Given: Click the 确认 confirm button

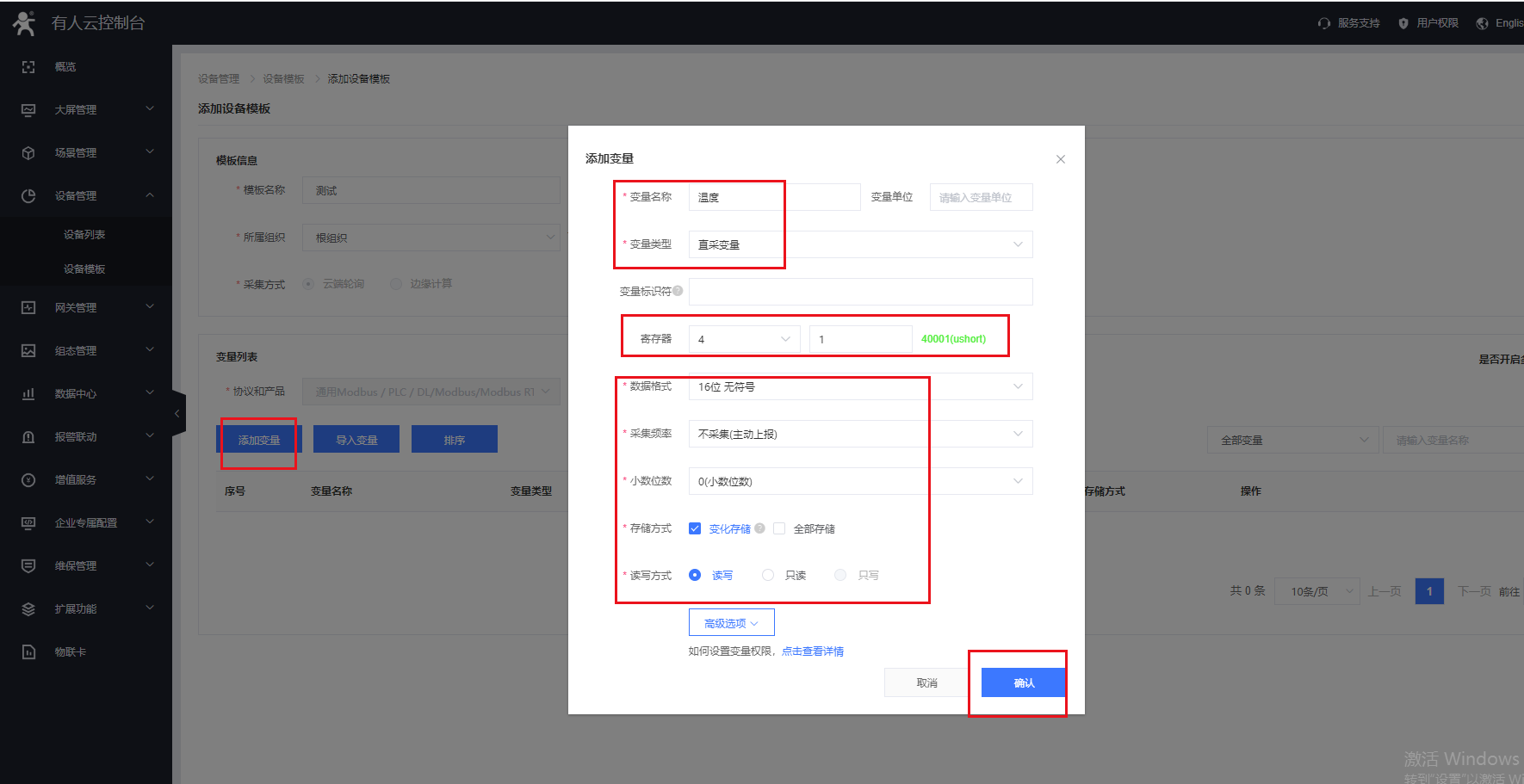Looking at the screenshot, I should tap(1023, 682).
